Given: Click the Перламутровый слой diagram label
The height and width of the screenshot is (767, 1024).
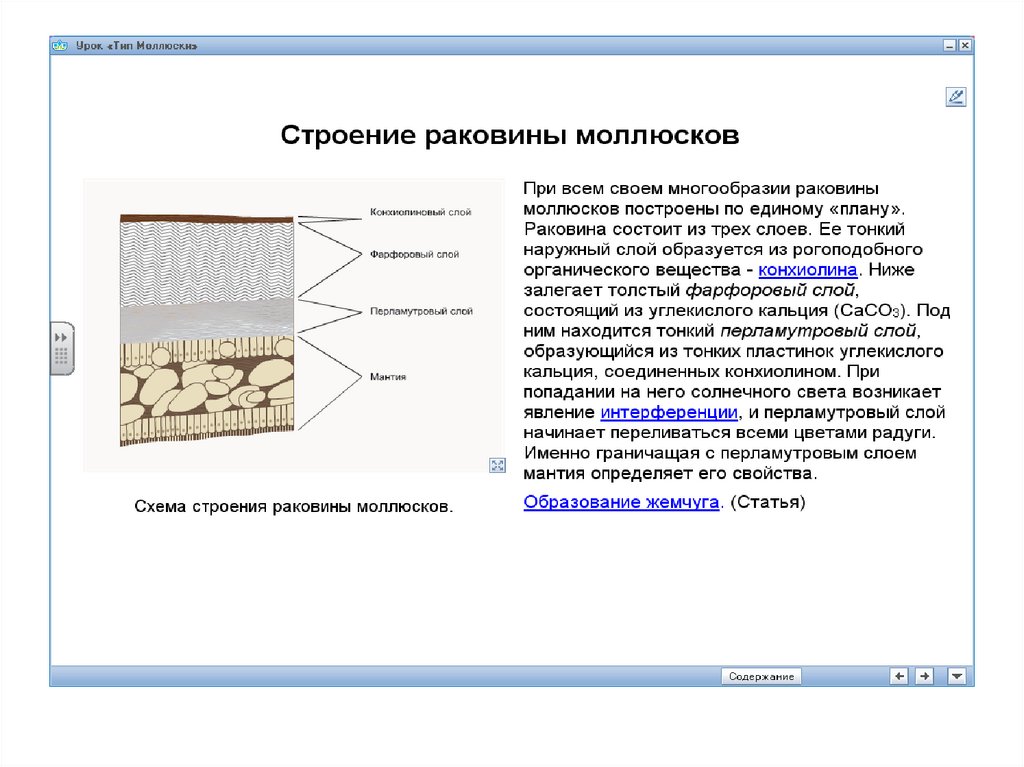Looking at the screenshot, I should (x=420, y=312).
